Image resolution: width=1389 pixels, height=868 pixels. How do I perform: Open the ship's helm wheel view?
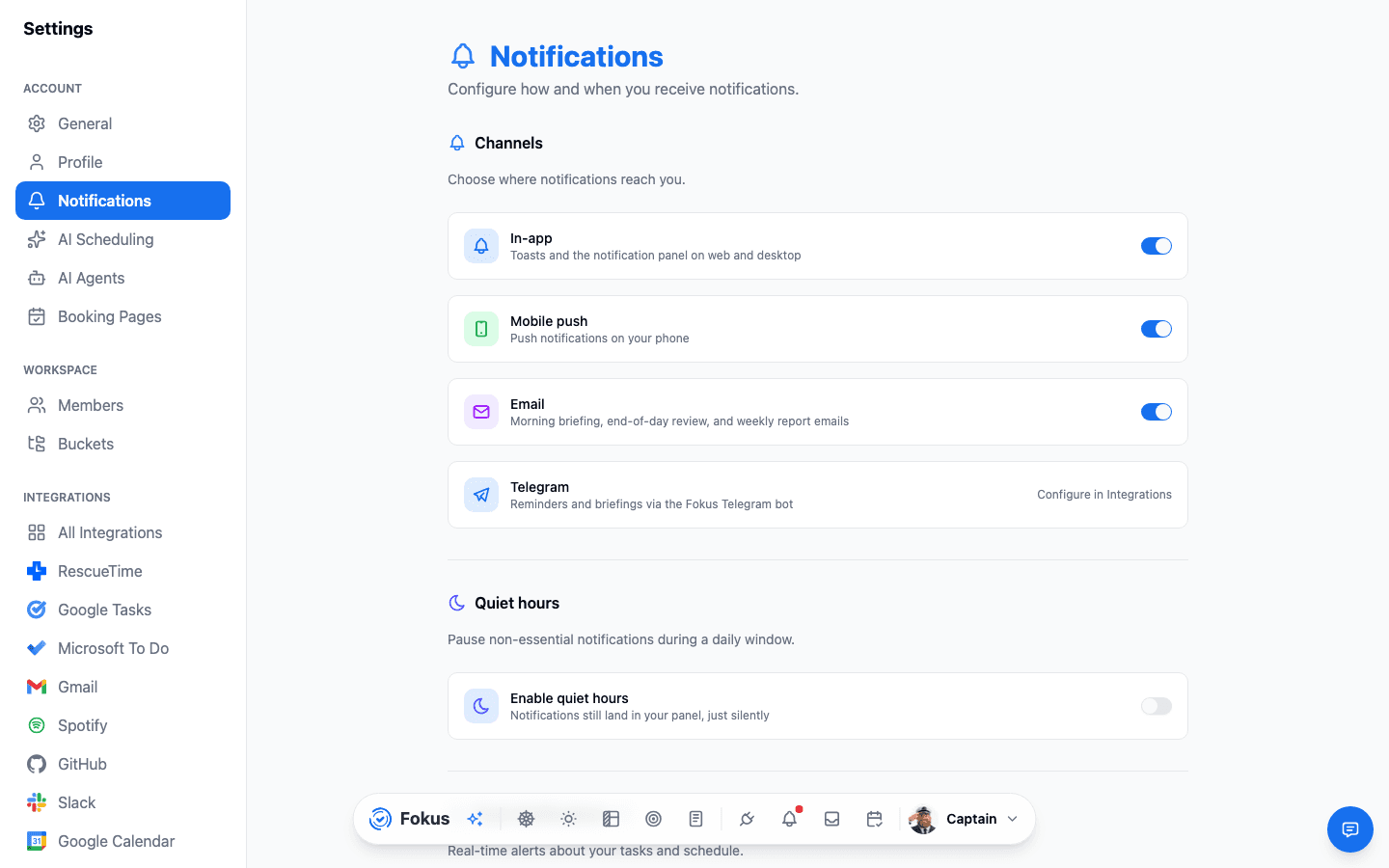526,819
